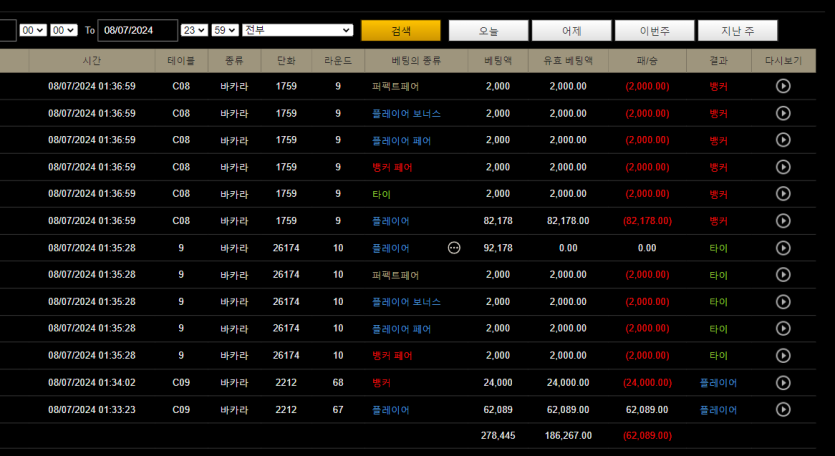Replay the 24,000 뱅커 bet of round 68

(783, 382)
